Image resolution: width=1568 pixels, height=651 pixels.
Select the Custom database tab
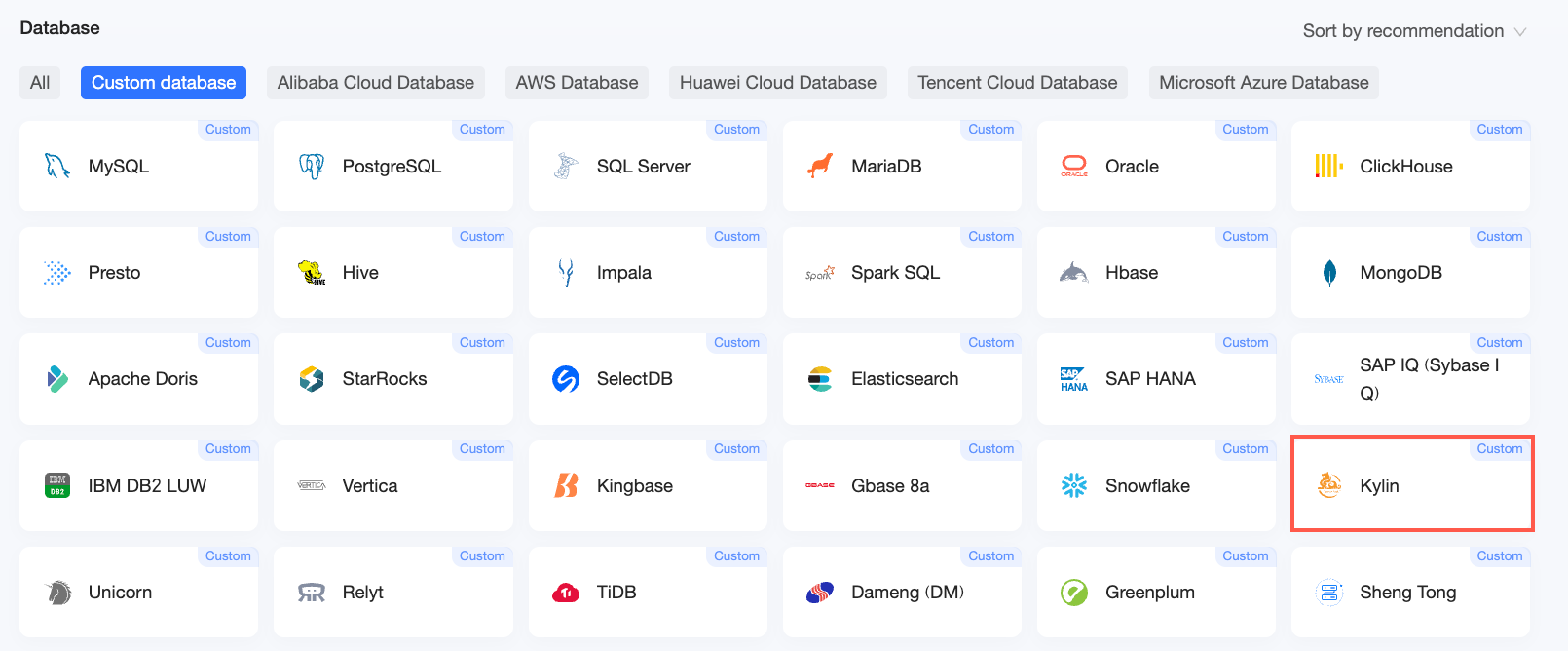pyautogui.click(x=164, y=83)
